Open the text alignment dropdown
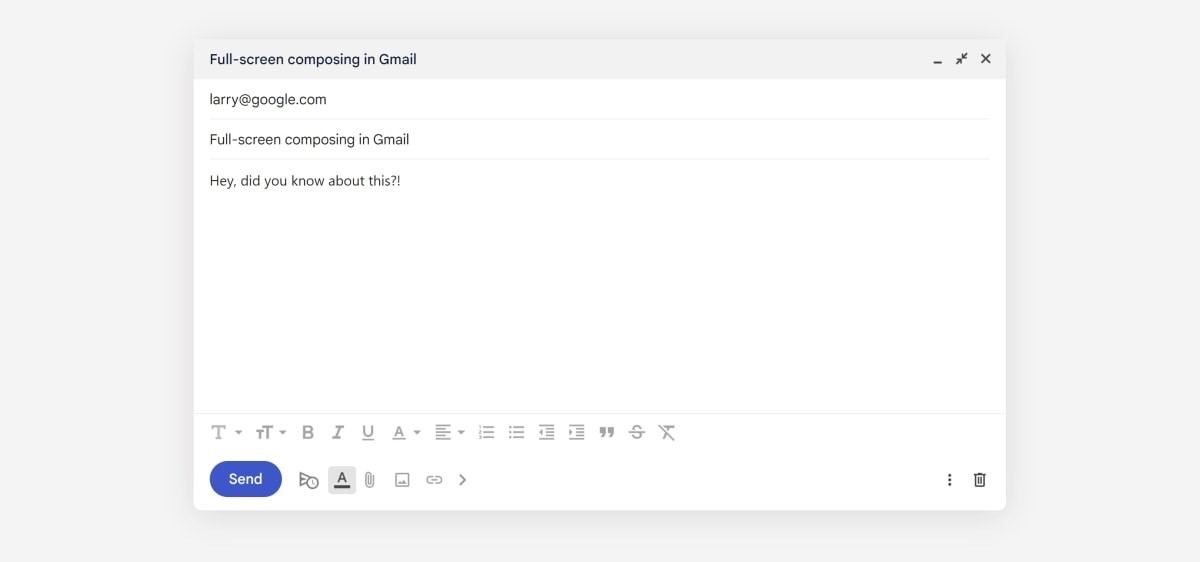The height and width of the screenshot is (562, 1200). (449, 433)
